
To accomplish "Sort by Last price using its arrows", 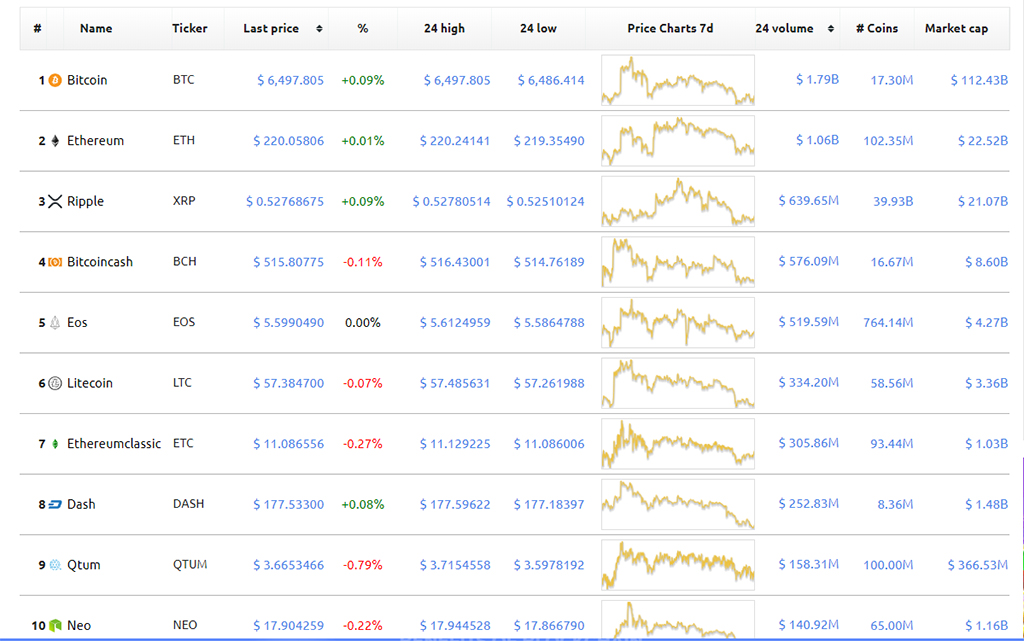I will [x=319, y=29].
